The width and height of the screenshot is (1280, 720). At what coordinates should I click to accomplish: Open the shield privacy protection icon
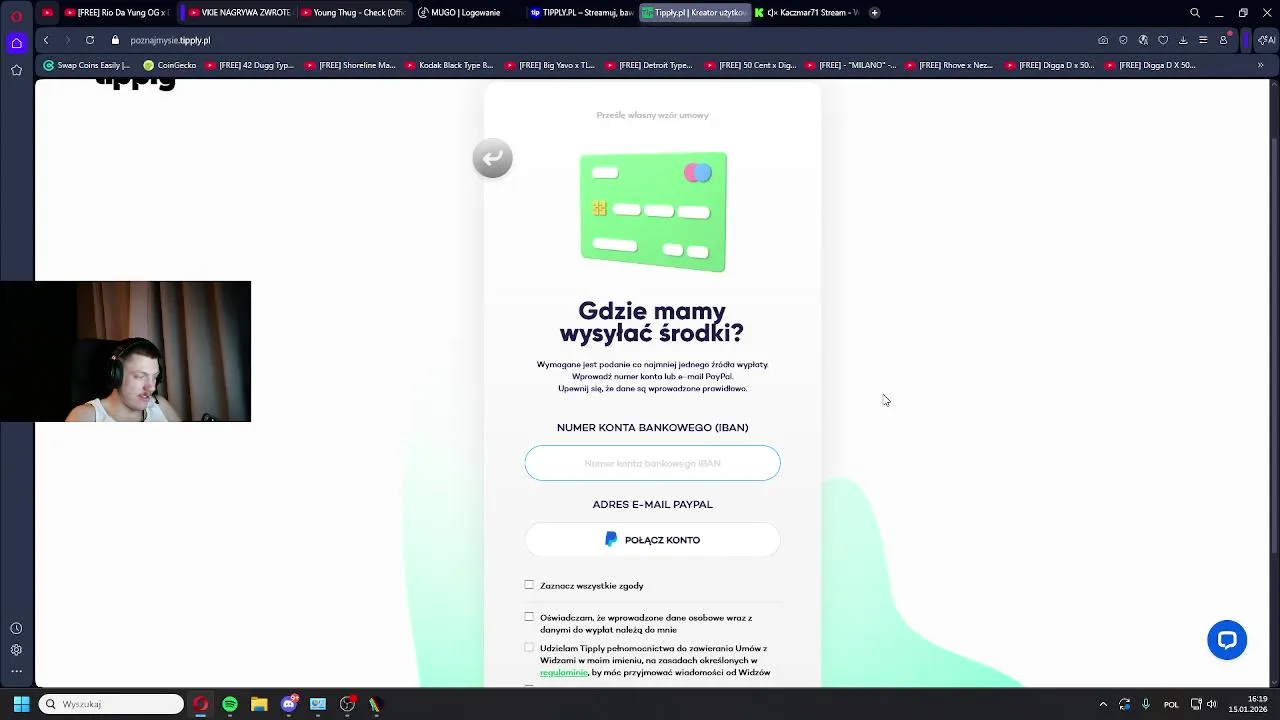point(1123,40)
